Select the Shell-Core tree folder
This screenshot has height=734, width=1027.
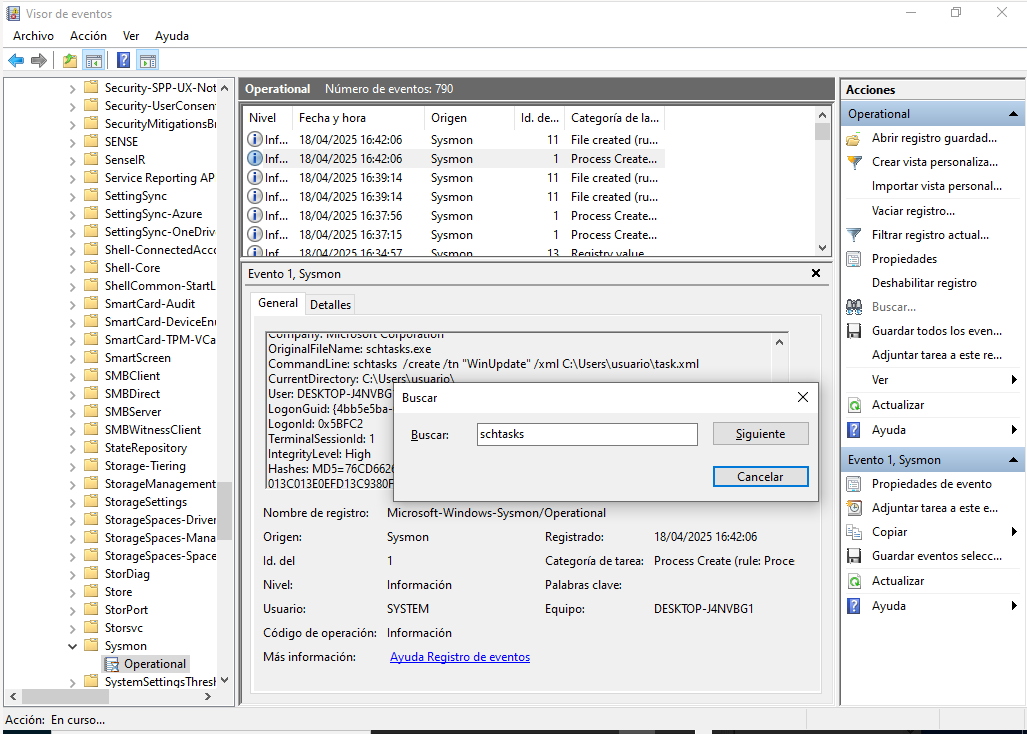pos(132,268)
